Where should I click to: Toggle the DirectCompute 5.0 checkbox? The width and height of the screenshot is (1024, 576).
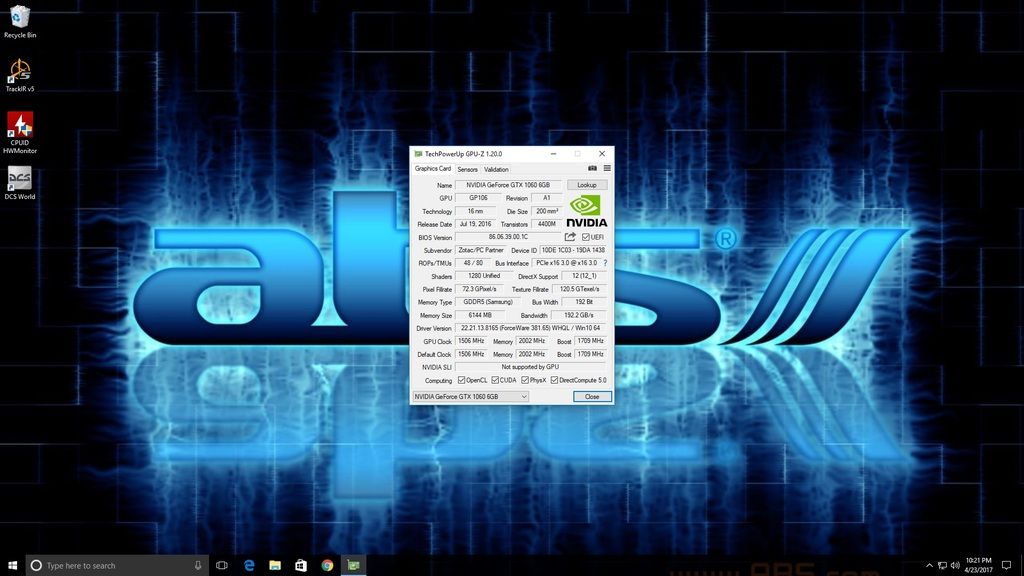(x=554, y=379)
